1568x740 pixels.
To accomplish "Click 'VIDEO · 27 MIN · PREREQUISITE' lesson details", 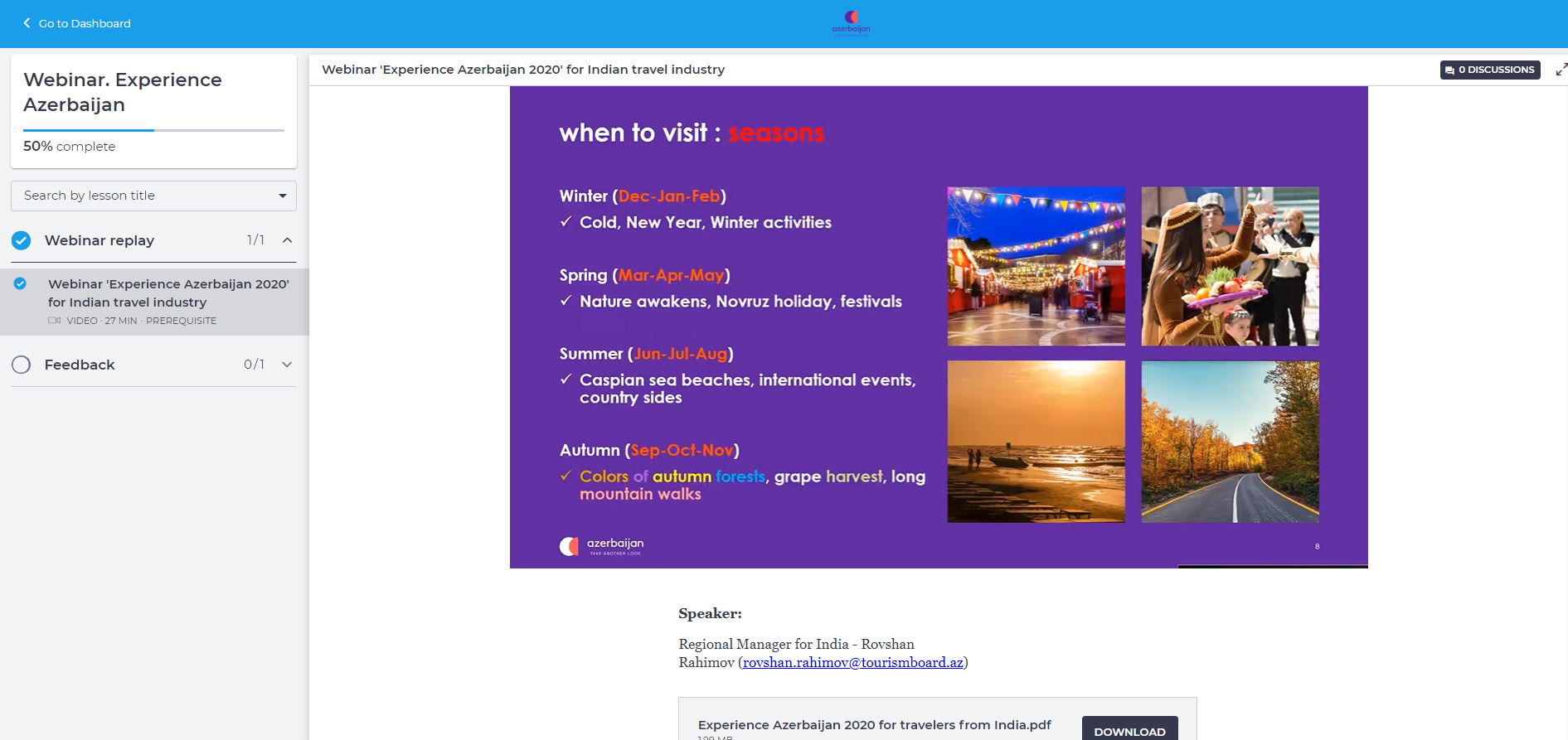I will [x=140, y=321].
